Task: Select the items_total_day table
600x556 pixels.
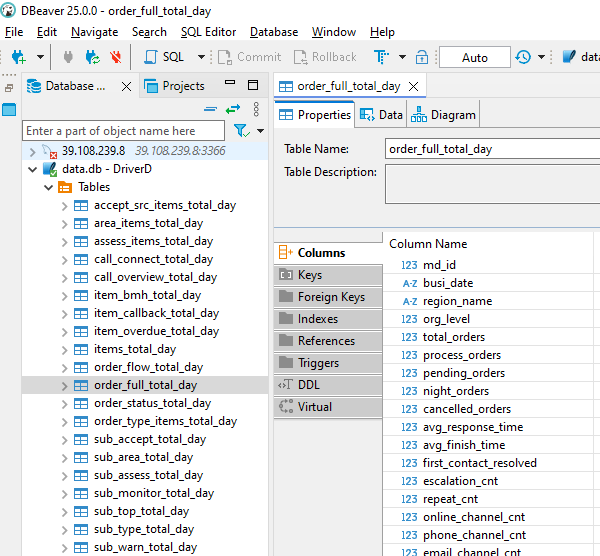Action: pos(135,349)
